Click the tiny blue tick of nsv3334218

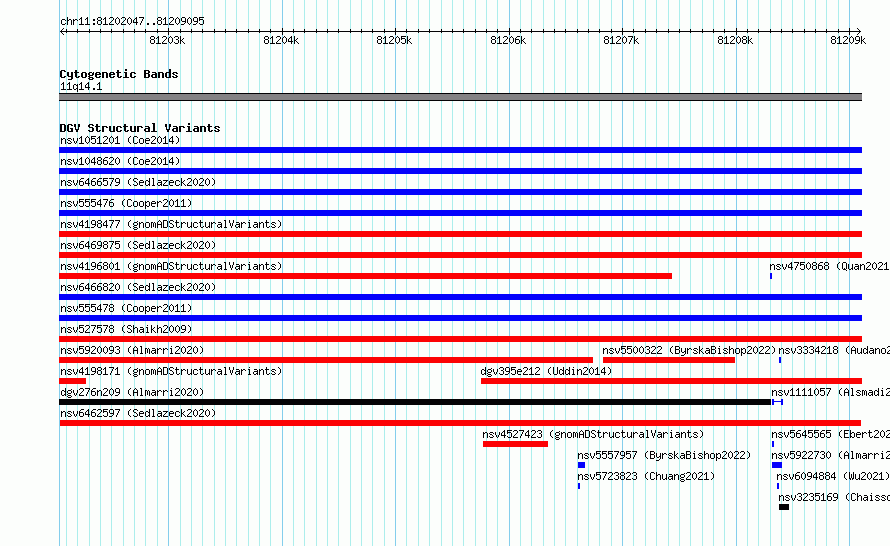click(x=780, y=360)
